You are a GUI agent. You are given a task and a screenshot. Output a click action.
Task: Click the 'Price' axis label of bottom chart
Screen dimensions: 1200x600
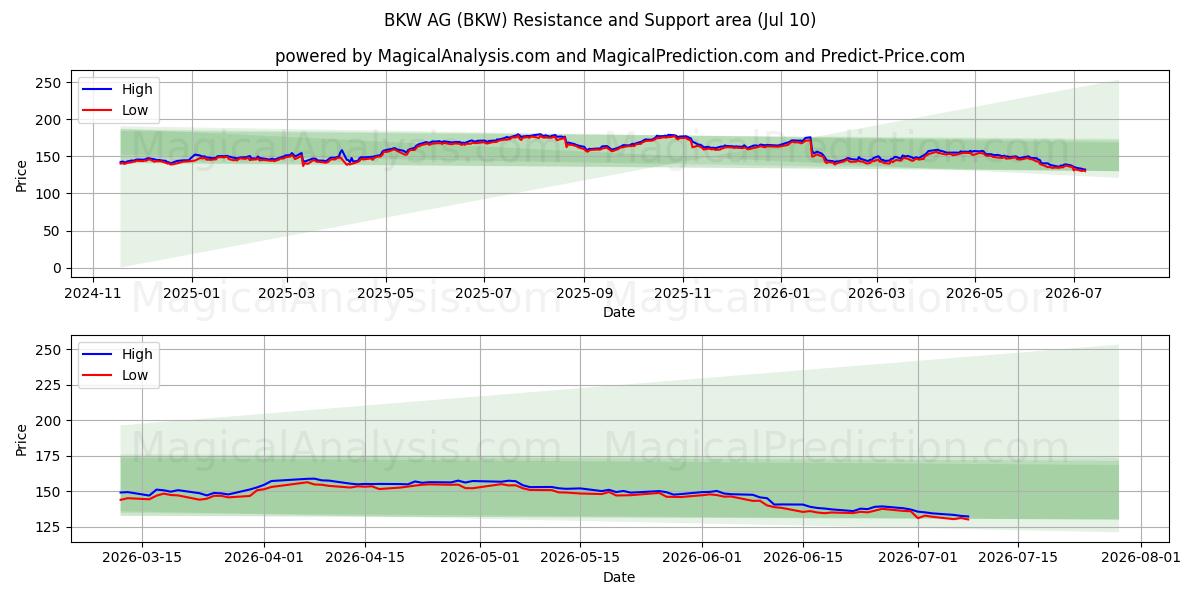tap(22, 439)
